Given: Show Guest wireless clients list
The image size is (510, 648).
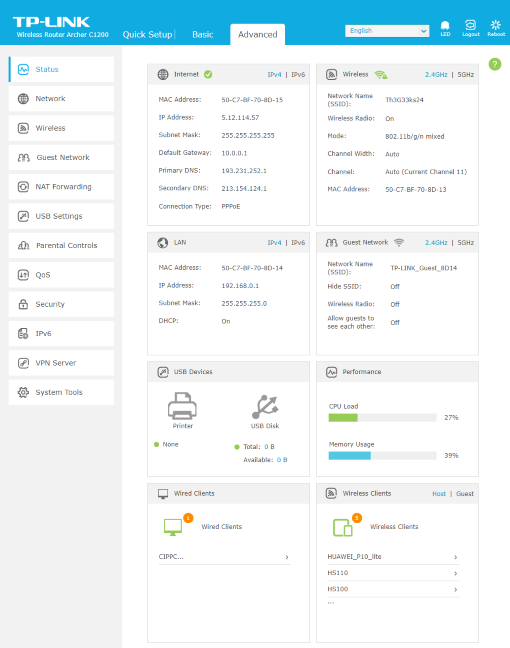Looking at the screenshot, I should pos(465,493).
